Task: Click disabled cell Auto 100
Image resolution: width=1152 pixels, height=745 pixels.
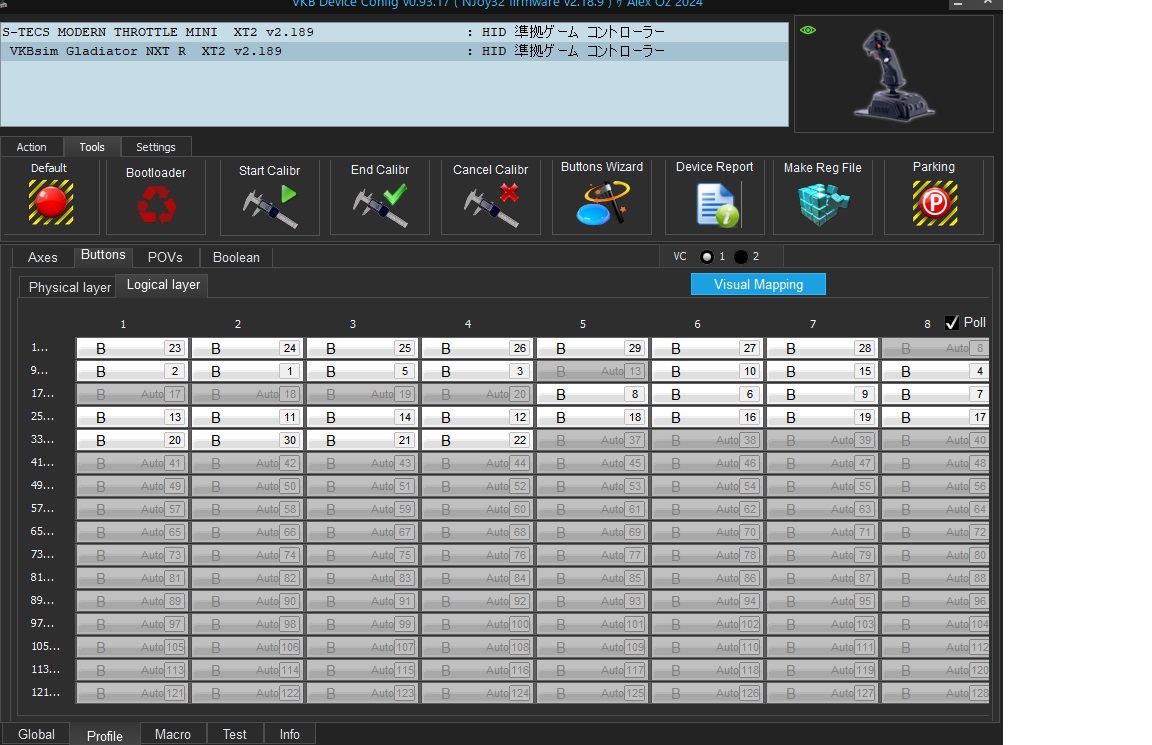Action: [478, 624]
